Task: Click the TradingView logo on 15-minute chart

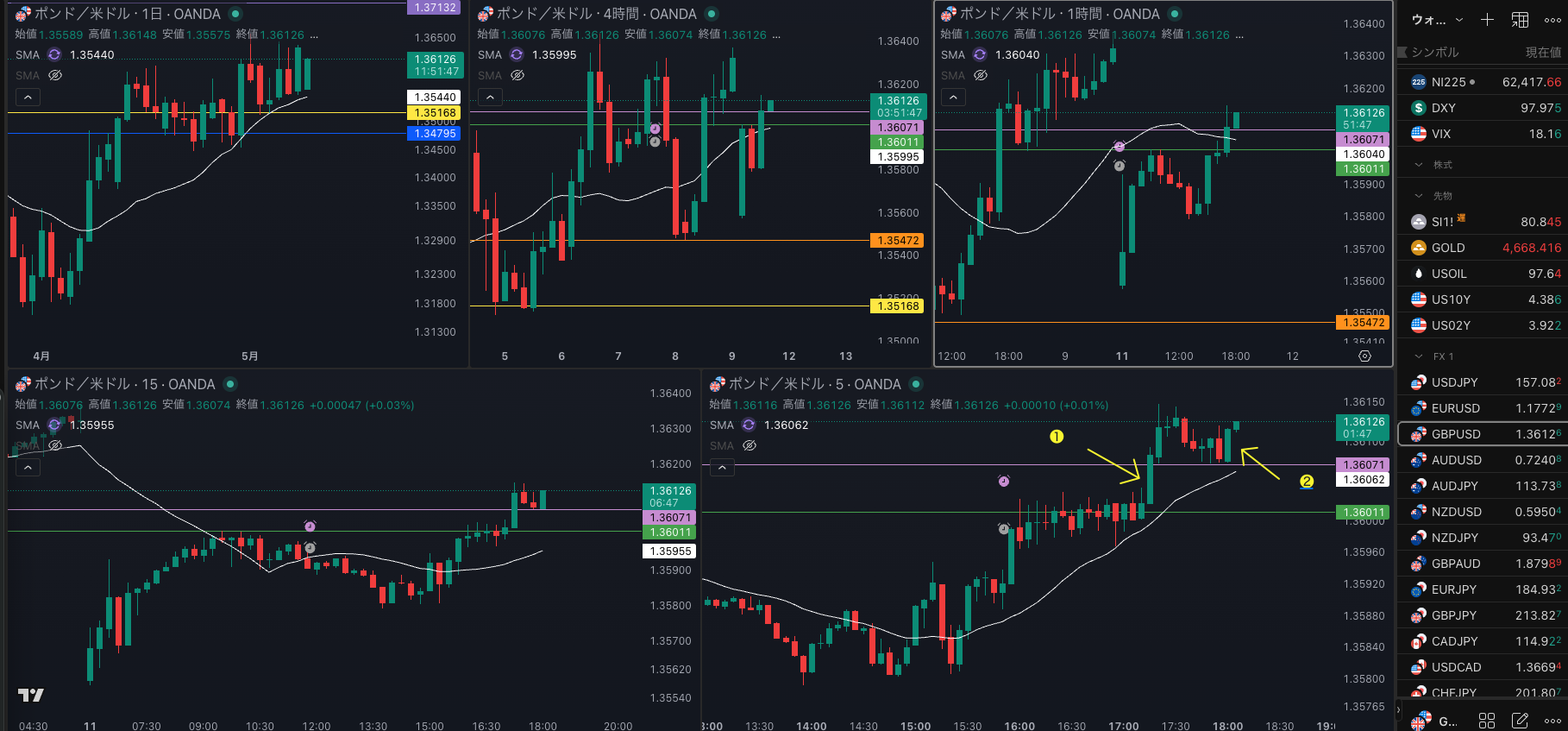Action: (31, 695)
